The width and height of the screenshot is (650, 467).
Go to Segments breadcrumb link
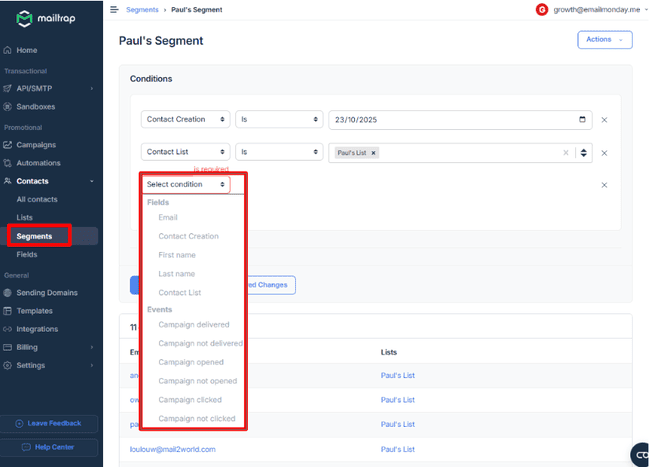(x=142, y=10)
